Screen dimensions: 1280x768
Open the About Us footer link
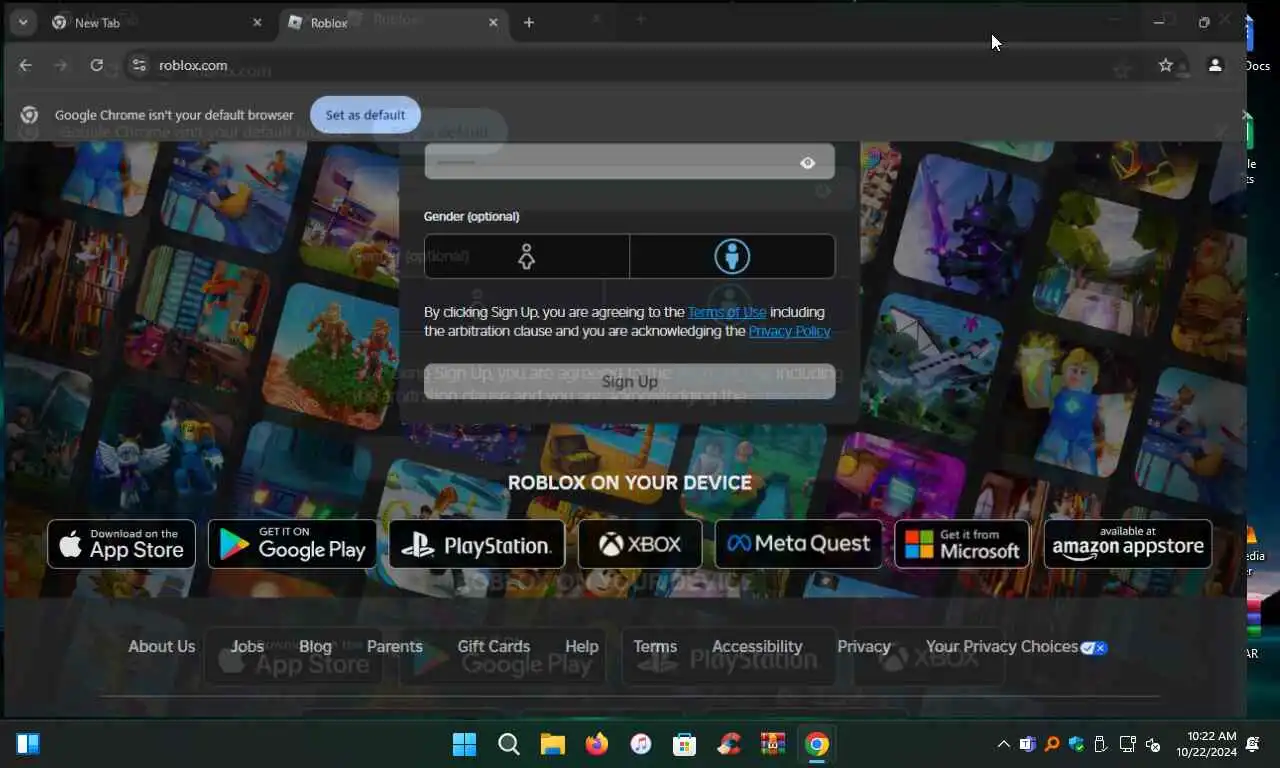click(x=161, y=646)
